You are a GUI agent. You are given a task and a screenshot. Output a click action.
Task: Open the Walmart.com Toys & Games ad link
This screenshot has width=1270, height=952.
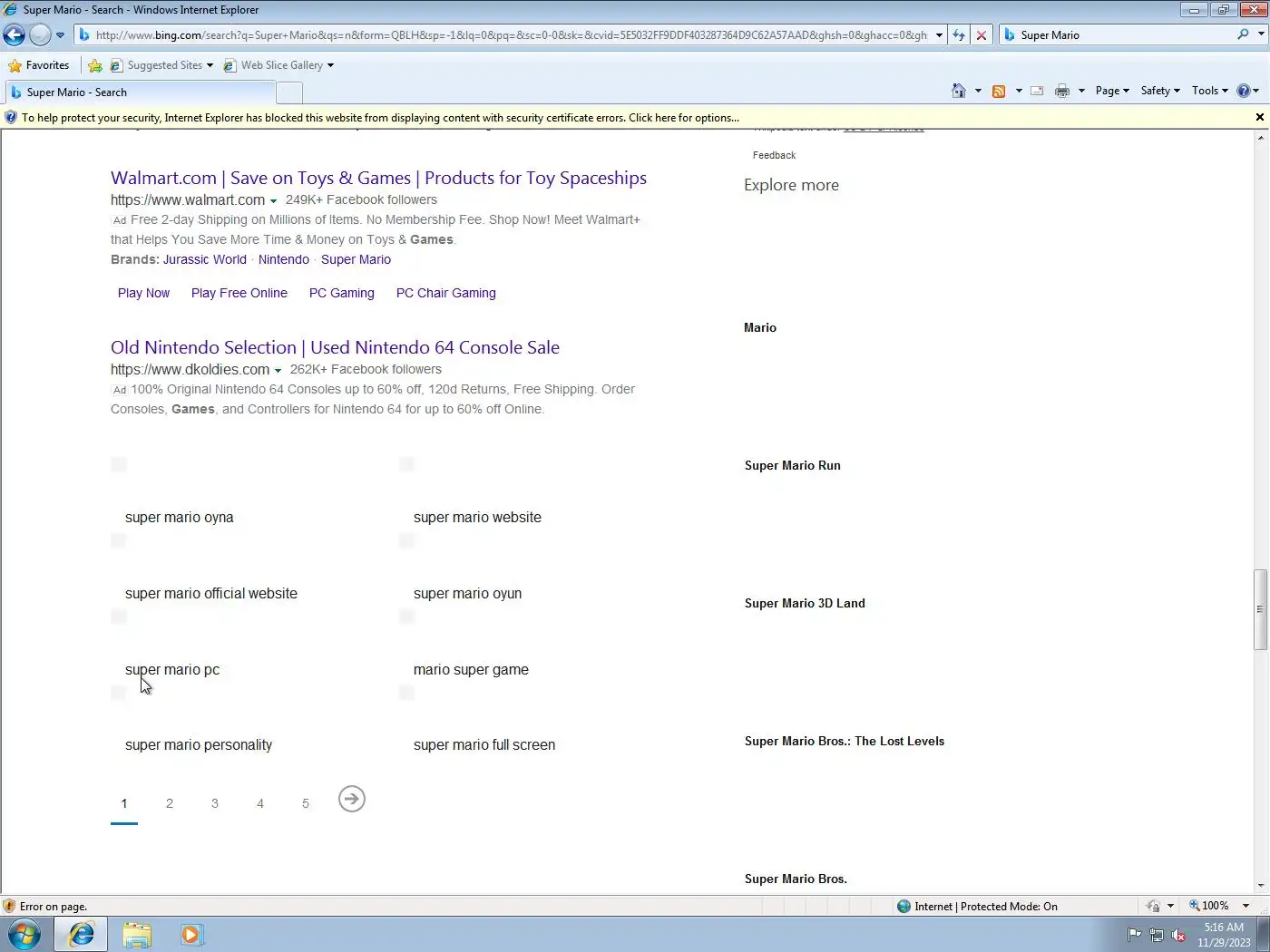point(378,178)
